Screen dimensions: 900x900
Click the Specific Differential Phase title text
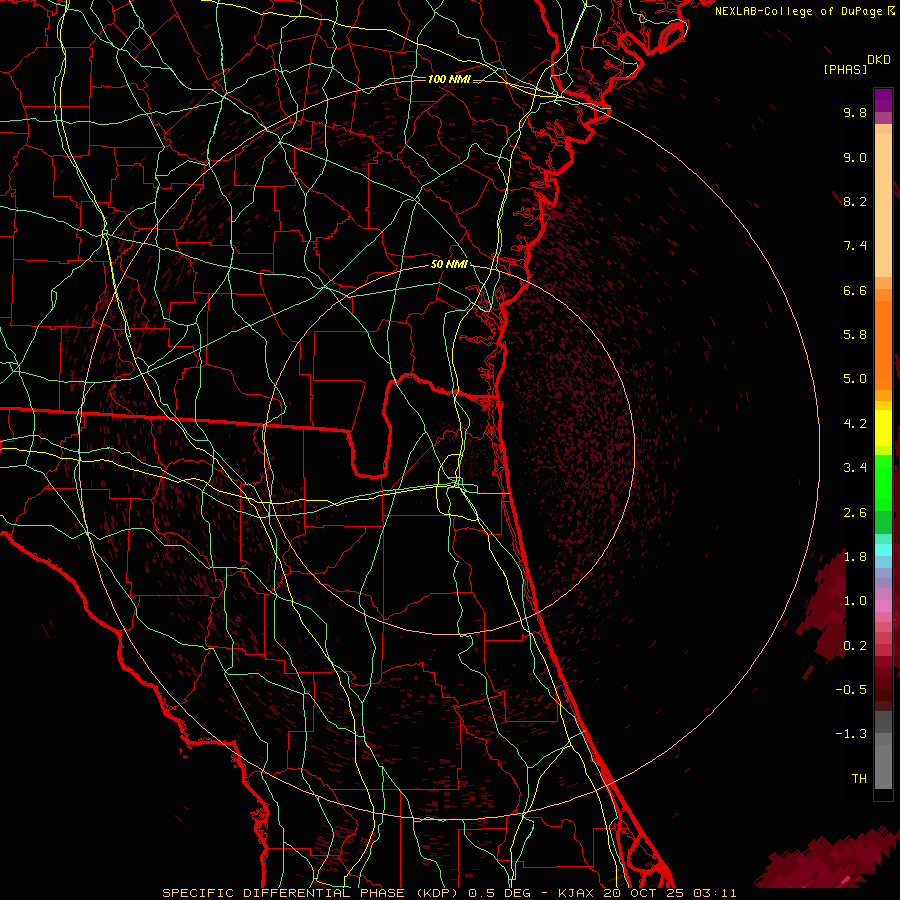(282, 892)
